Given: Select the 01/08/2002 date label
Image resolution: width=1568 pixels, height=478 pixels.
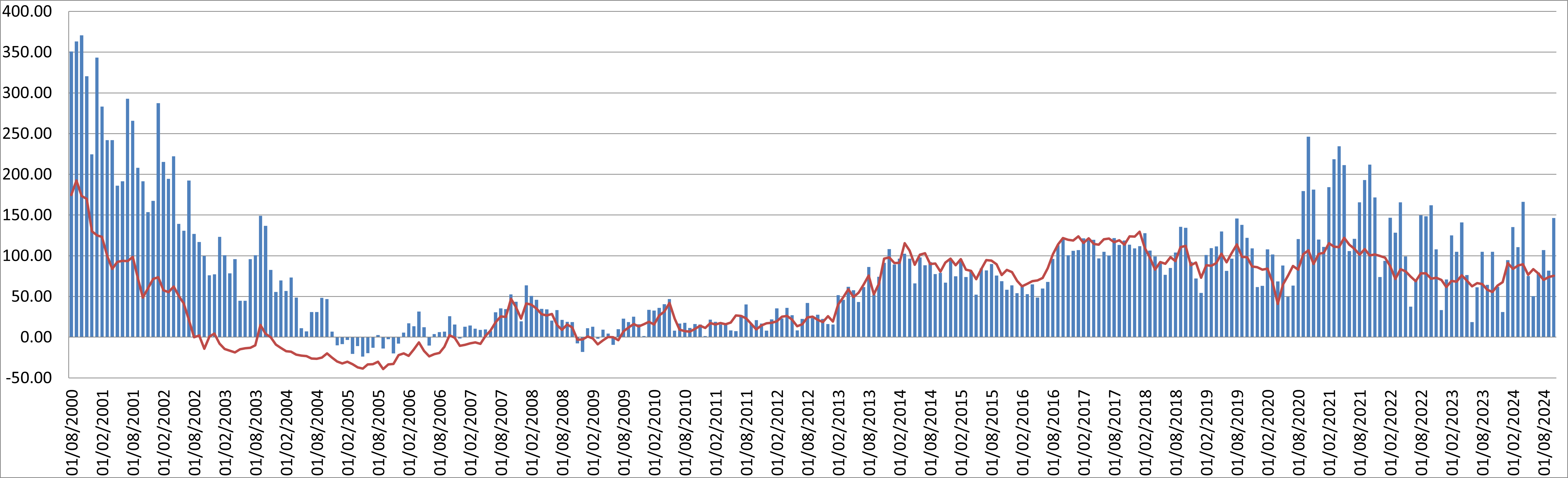Looking at the screenshot, I should tap(195, 433).
